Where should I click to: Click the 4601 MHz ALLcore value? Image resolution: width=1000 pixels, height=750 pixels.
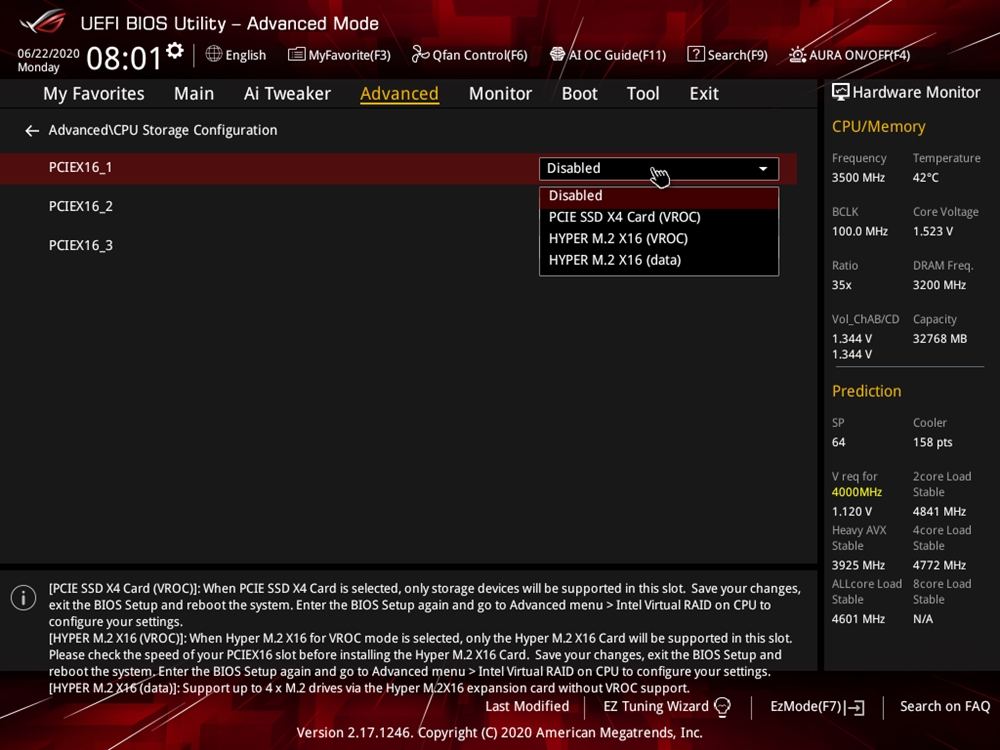[858, 619]
